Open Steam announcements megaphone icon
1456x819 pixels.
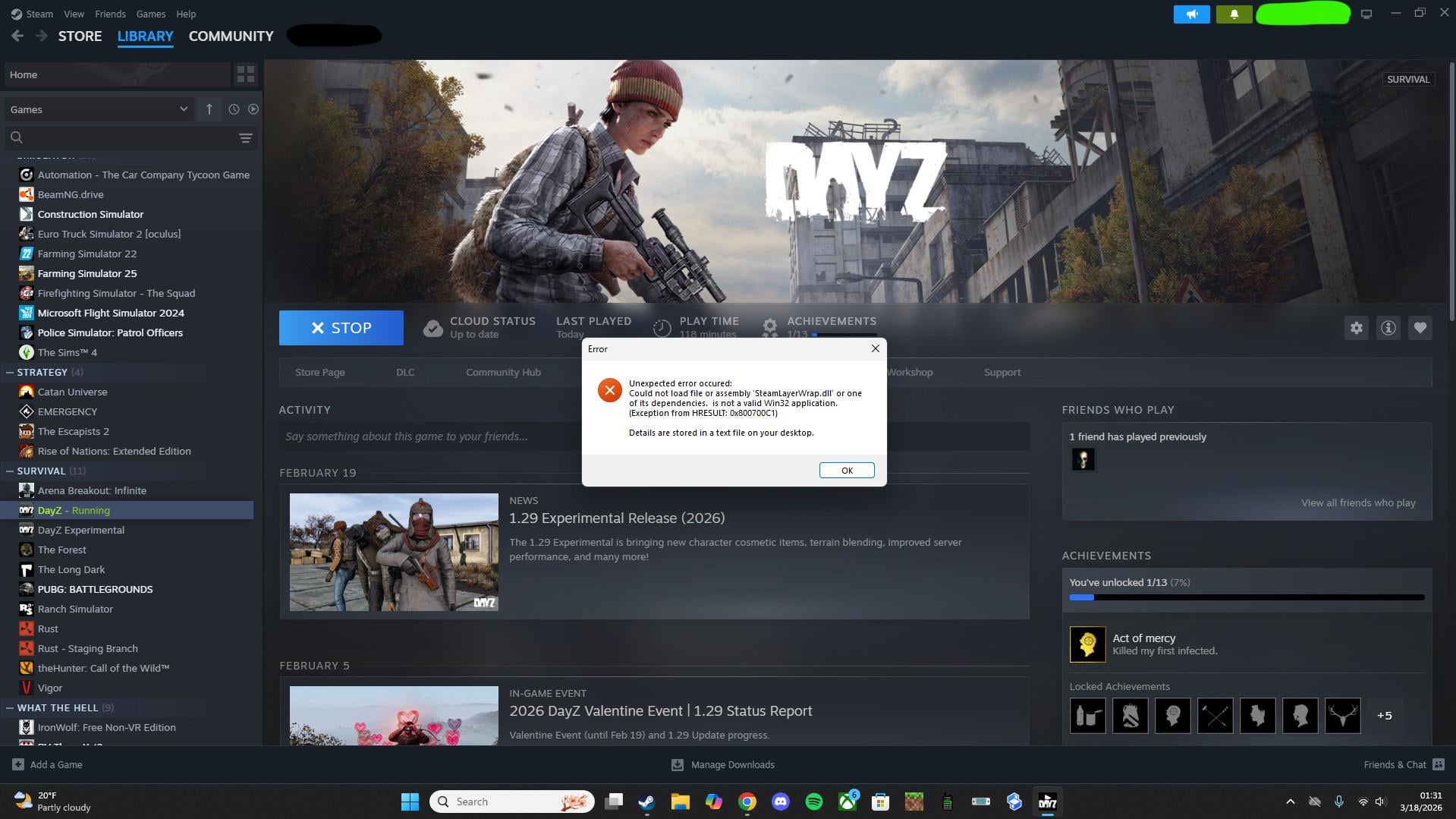click(1191, 14)
